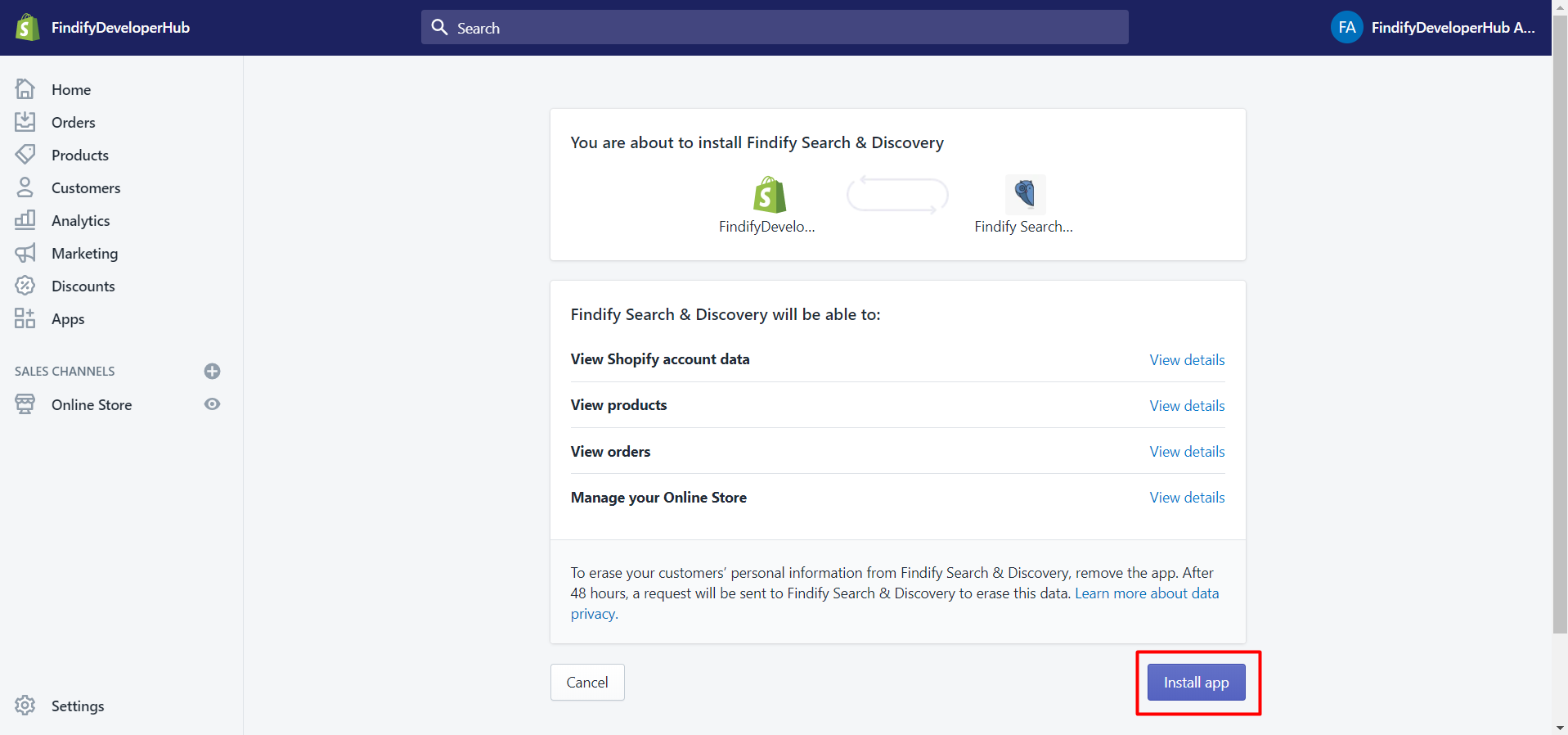Click the Findify Search app icon
Screen dimensions: 1568x735
(x=1025, y=194)
